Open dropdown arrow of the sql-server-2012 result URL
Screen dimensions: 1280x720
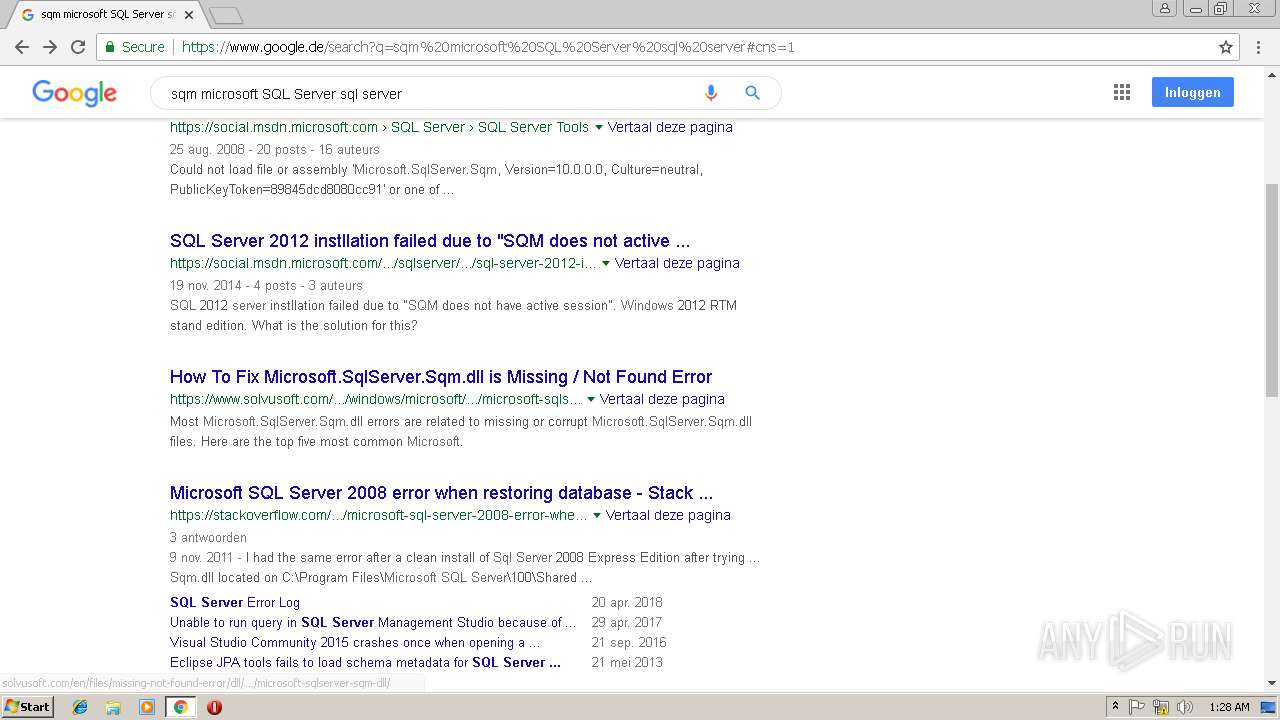pyautogui.click(x=606, y=263)
